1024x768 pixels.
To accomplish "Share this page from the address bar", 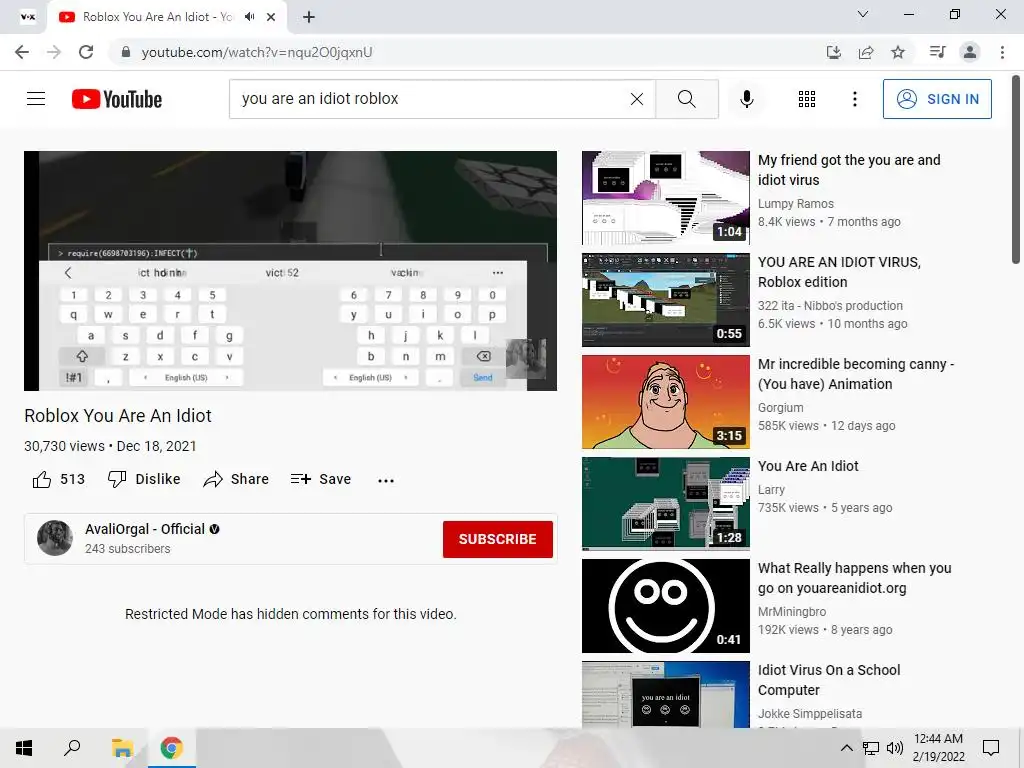I will click(x=866, y=52).
